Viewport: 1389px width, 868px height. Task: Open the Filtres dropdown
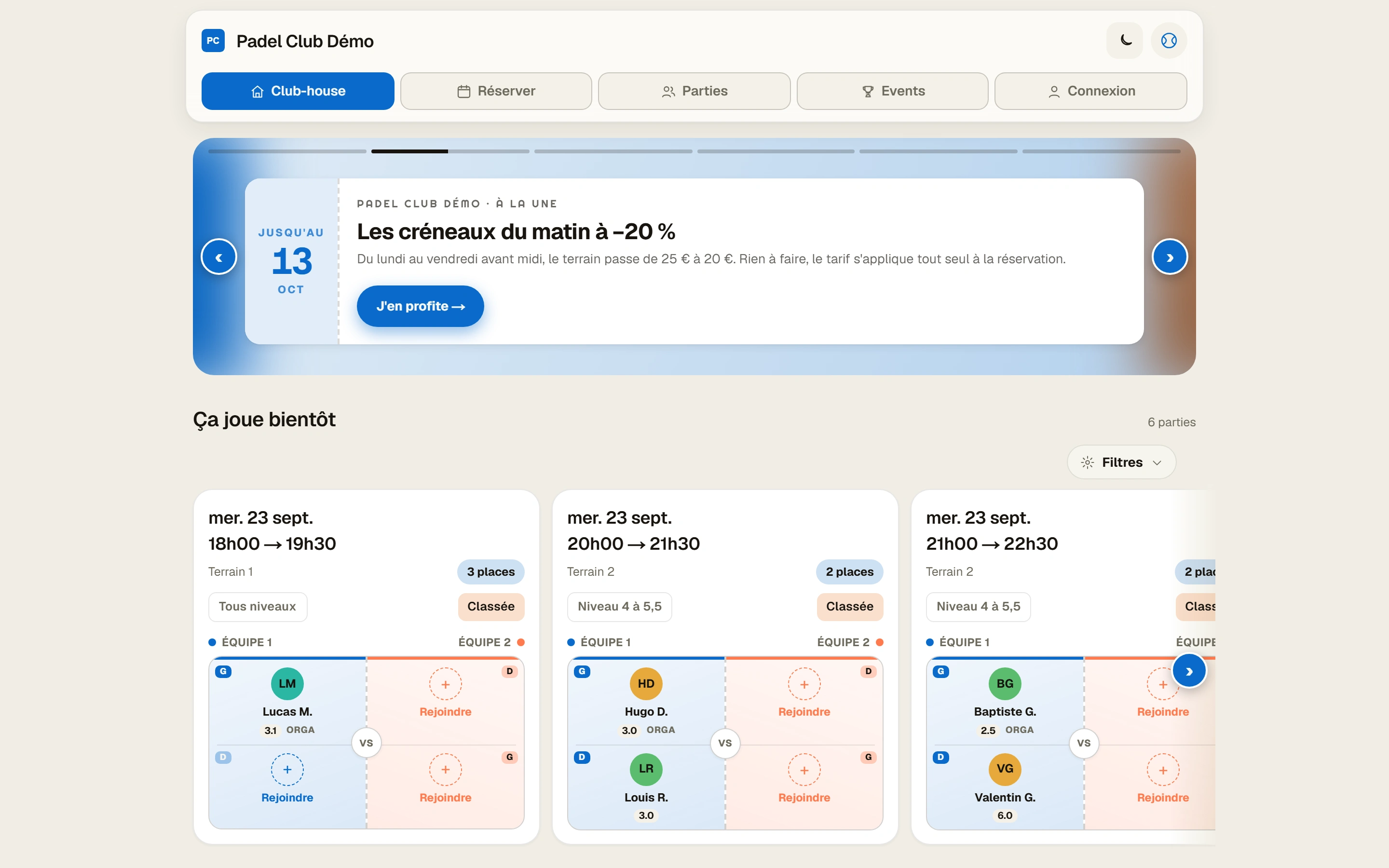pos(1121,462)
